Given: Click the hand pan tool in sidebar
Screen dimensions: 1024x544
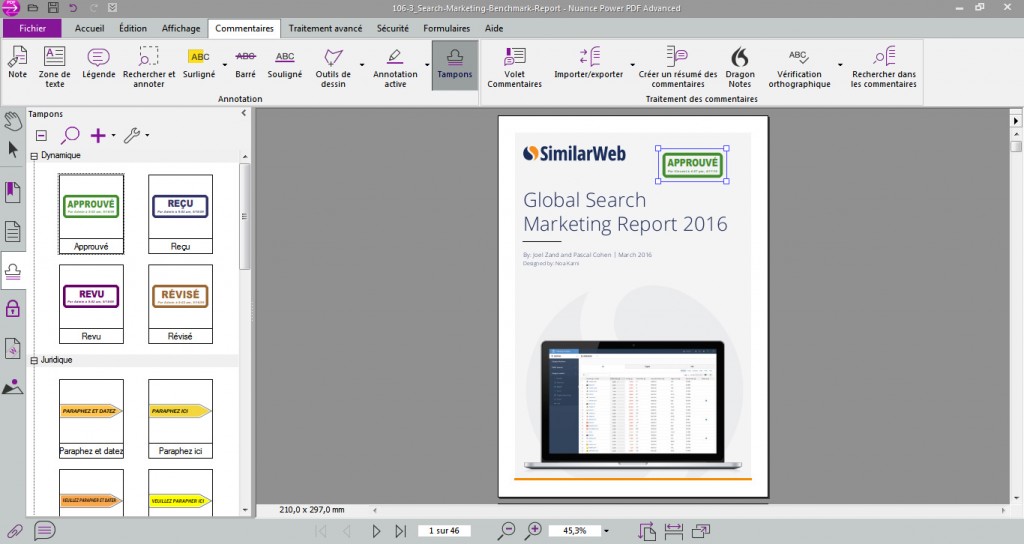Looking at the screenshot, I should (x=13, y=121).
